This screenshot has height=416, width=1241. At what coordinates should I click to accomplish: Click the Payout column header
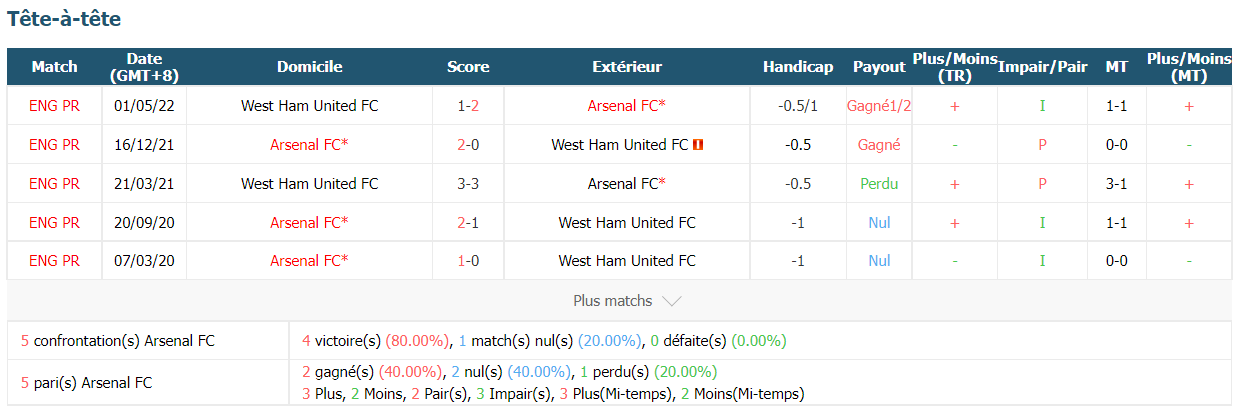tap(879, 67)
